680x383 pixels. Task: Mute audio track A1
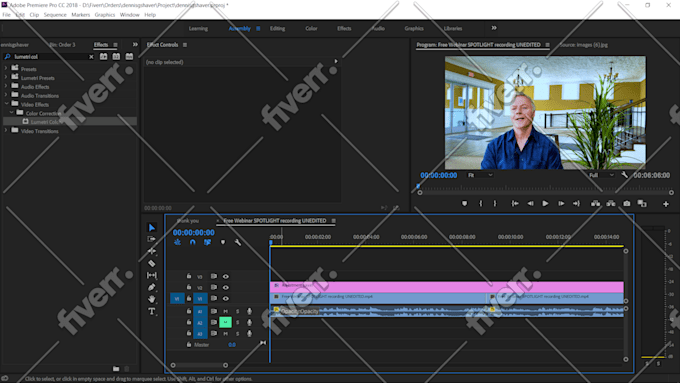tap(226, 311)
